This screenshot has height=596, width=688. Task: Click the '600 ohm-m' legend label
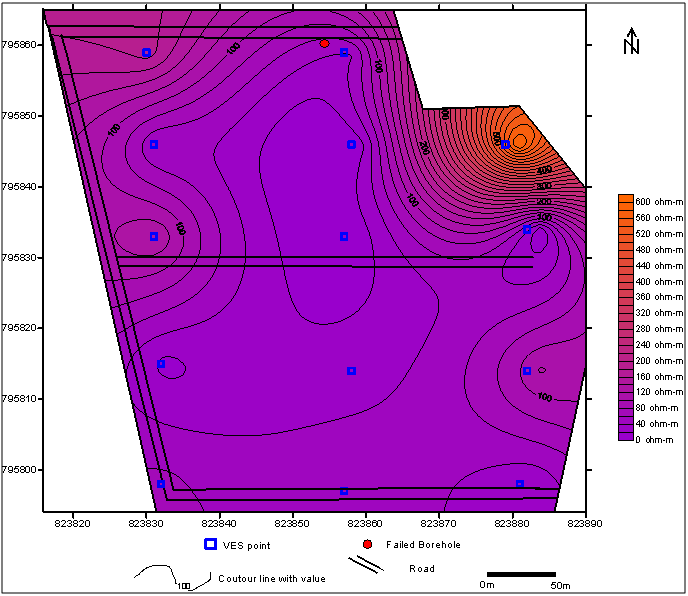coord(655,202)
